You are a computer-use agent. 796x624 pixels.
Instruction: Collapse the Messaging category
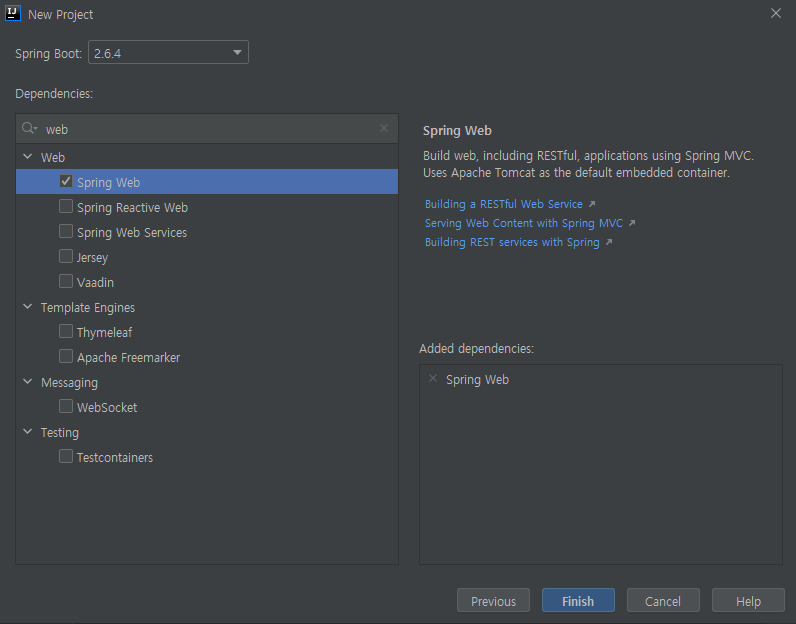[x=28, y=382]
